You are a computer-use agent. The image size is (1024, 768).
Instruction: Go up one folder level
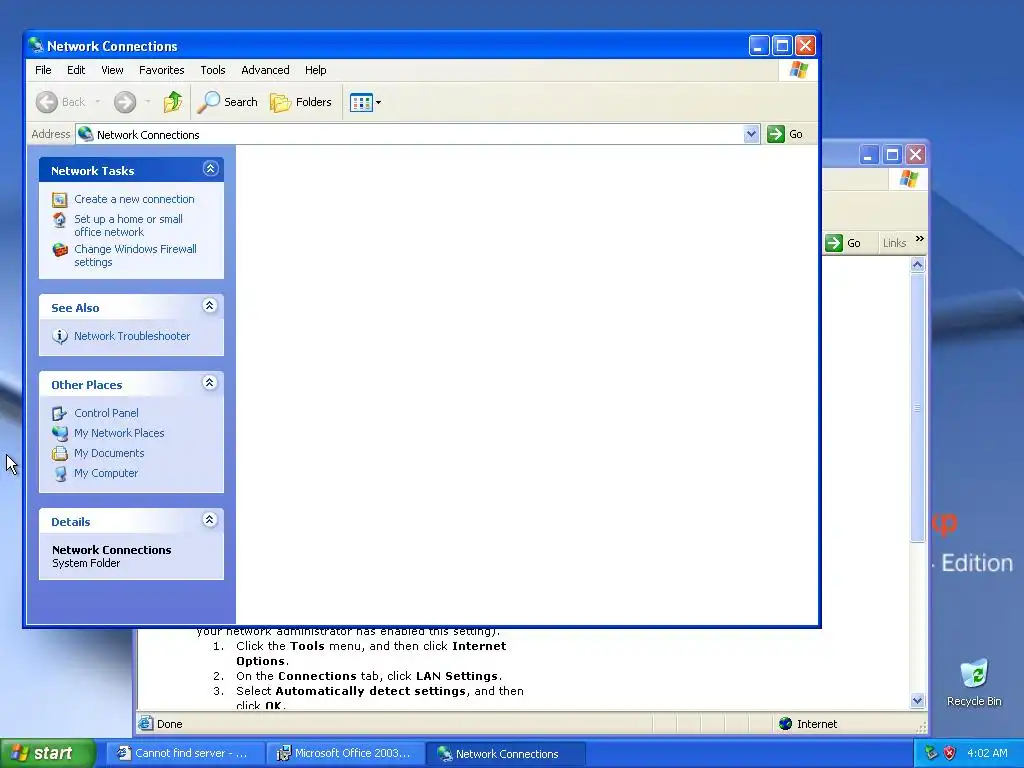click(x=172, y=102)
